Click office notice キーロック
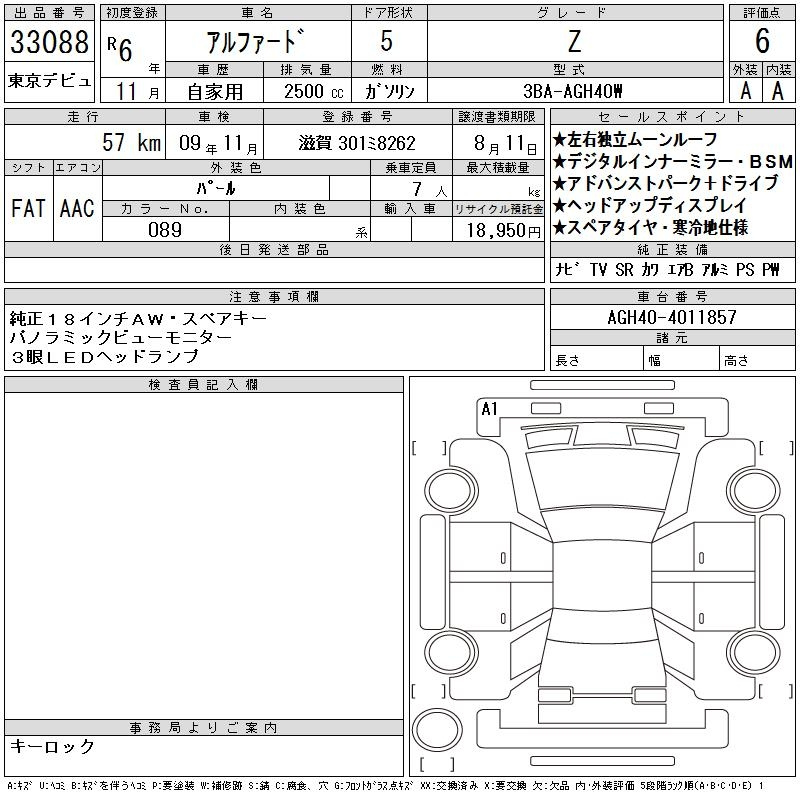The width and height of the screenshot is (800, 800). tap(53, 746)
